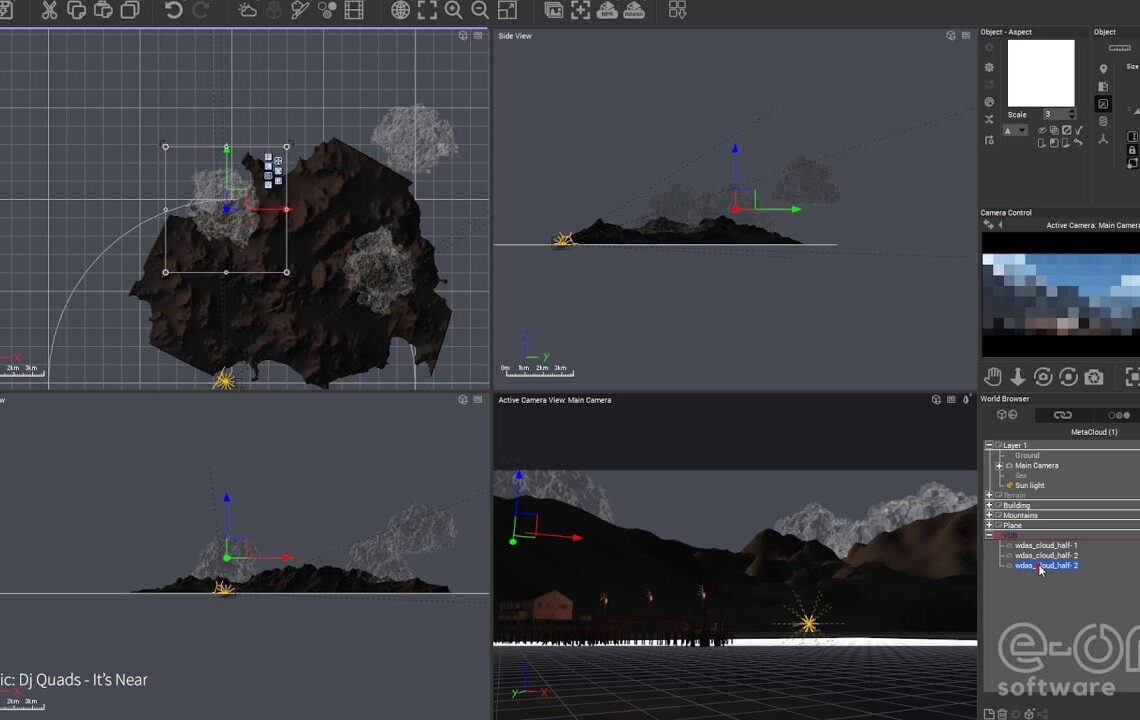Toggle the Building layer checkbox
Screen dimensions: 1140x720
point(998,506)
